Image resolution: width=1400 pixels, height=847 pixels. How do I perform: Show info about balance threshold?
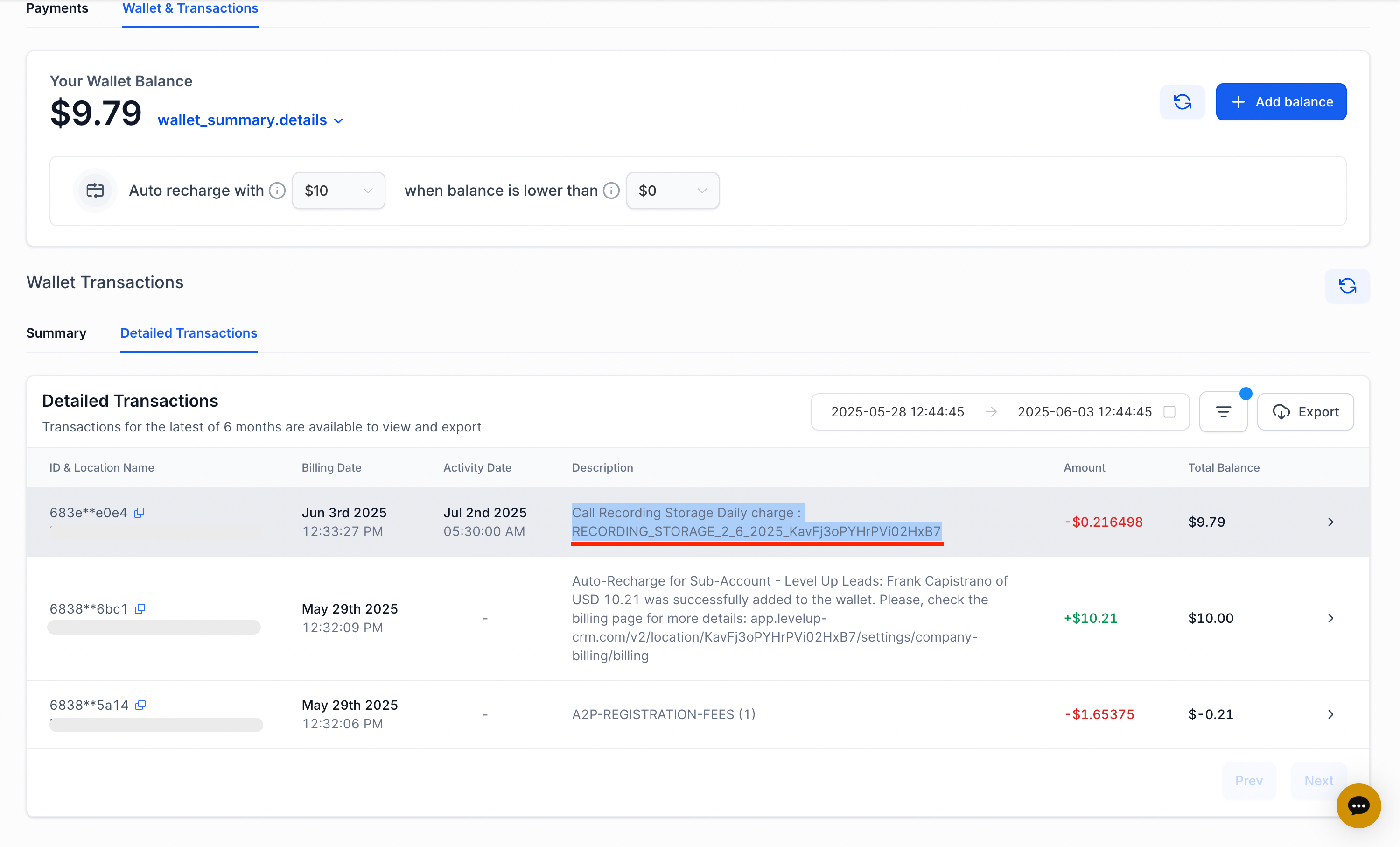[611, 191]
